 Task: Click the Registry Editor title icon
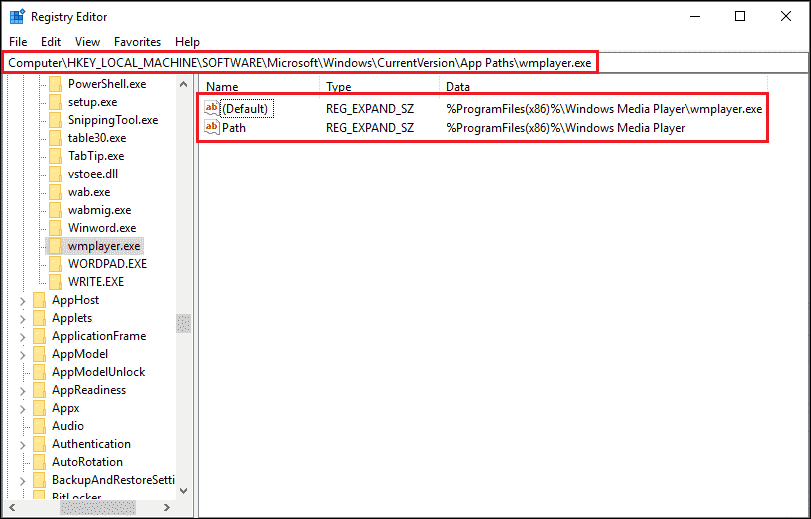17,17
